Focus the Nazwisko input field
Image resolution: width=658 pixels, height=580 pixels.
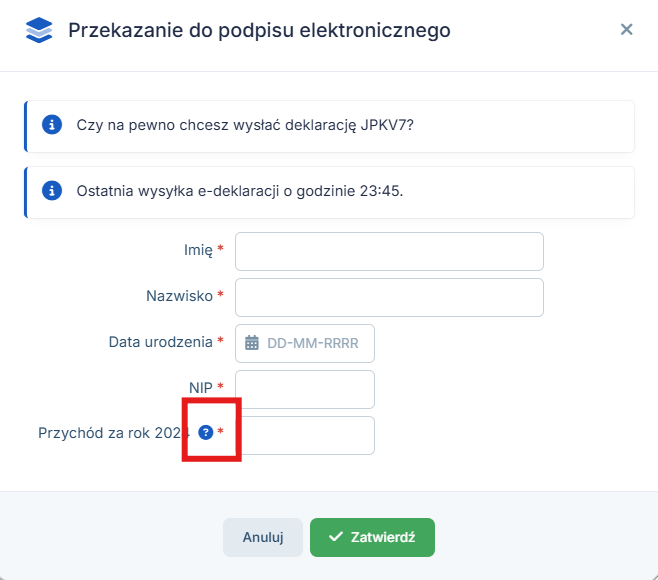[x=389, y=297]
